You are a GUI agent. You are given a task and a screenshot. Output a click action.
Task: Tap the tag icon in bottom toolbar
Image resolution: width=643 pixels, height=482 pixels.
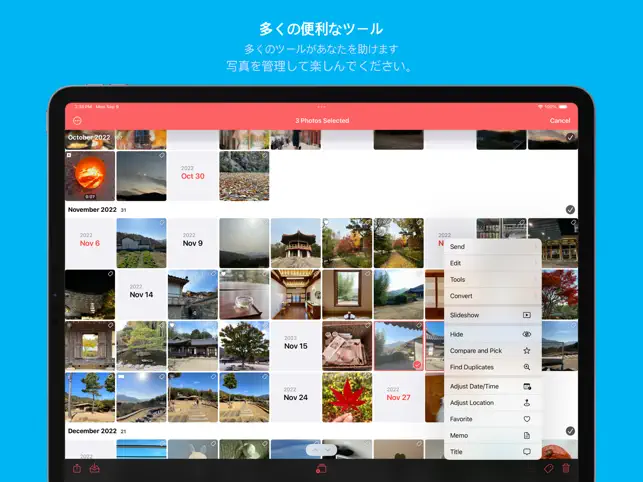(x=548, y=468)
